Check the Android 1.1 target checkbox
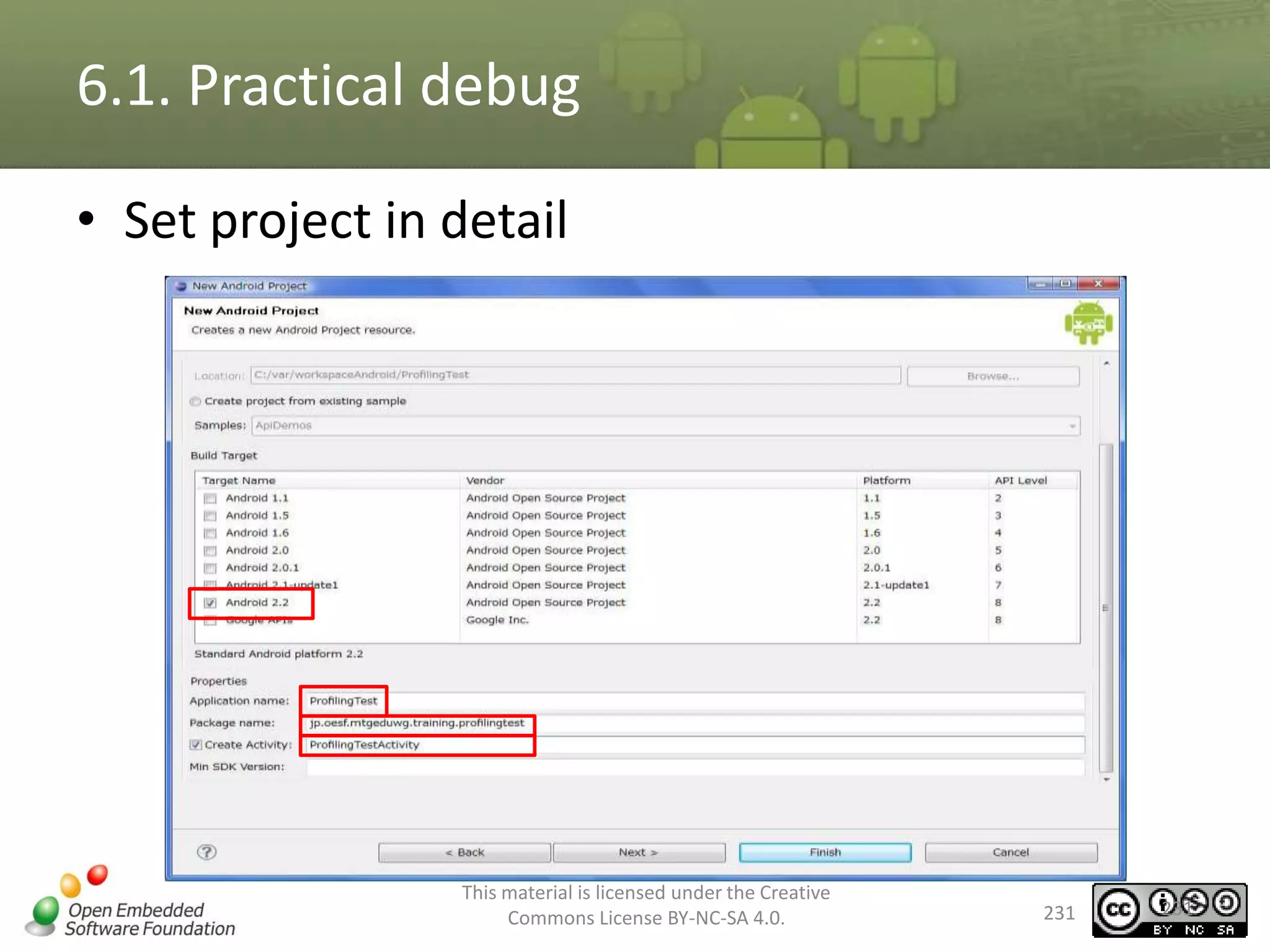The height and width of the screenshot is (952, 1270). 210,498
